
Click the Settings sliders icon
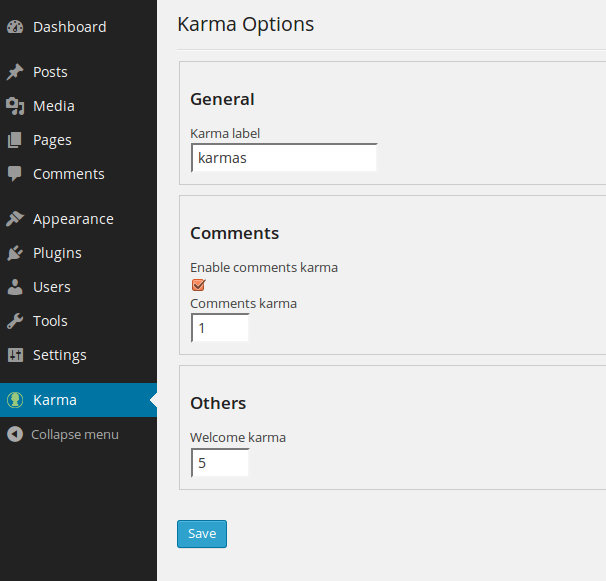(15, 355)
